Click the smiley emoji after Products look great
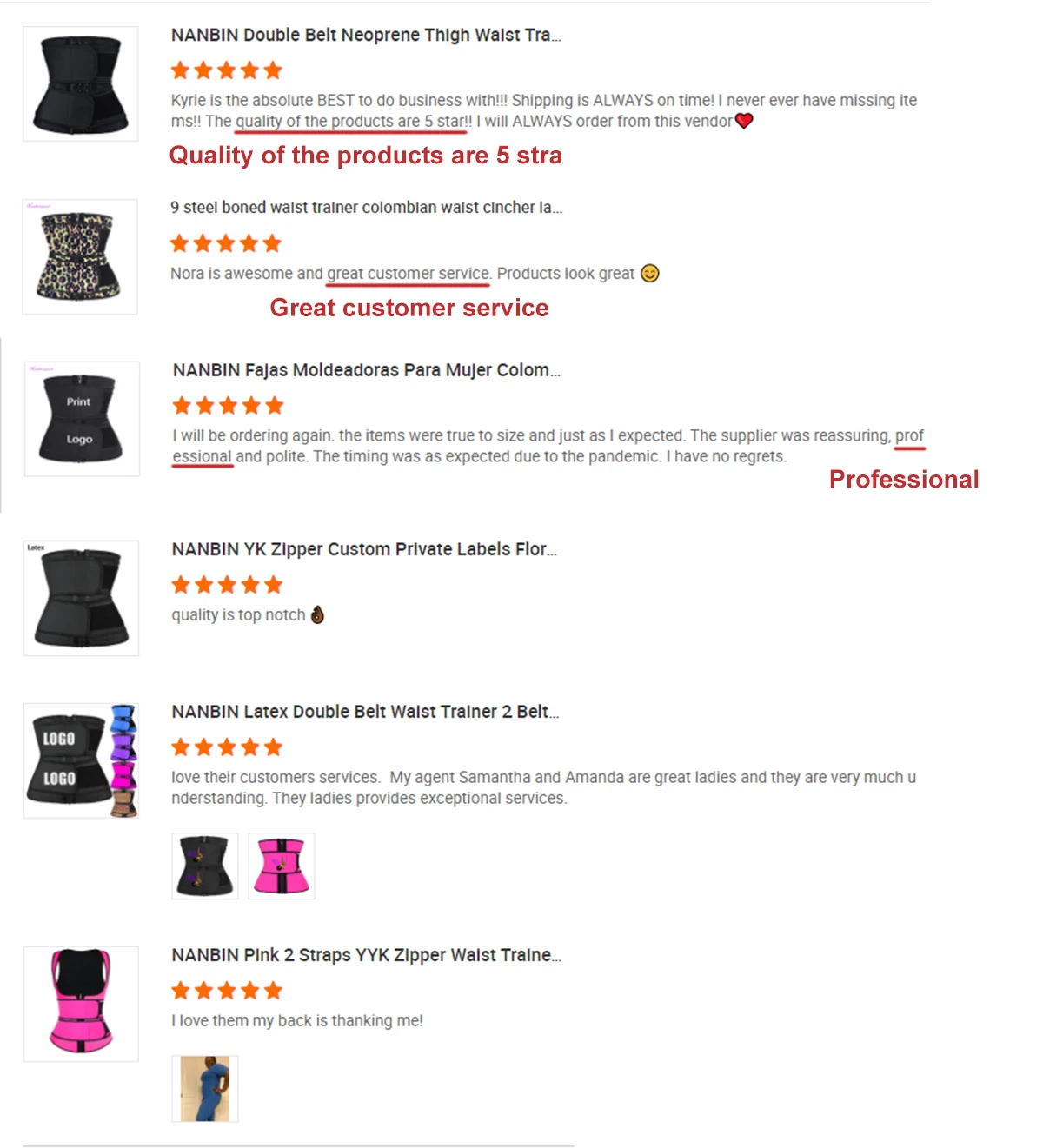 (650, 274)
